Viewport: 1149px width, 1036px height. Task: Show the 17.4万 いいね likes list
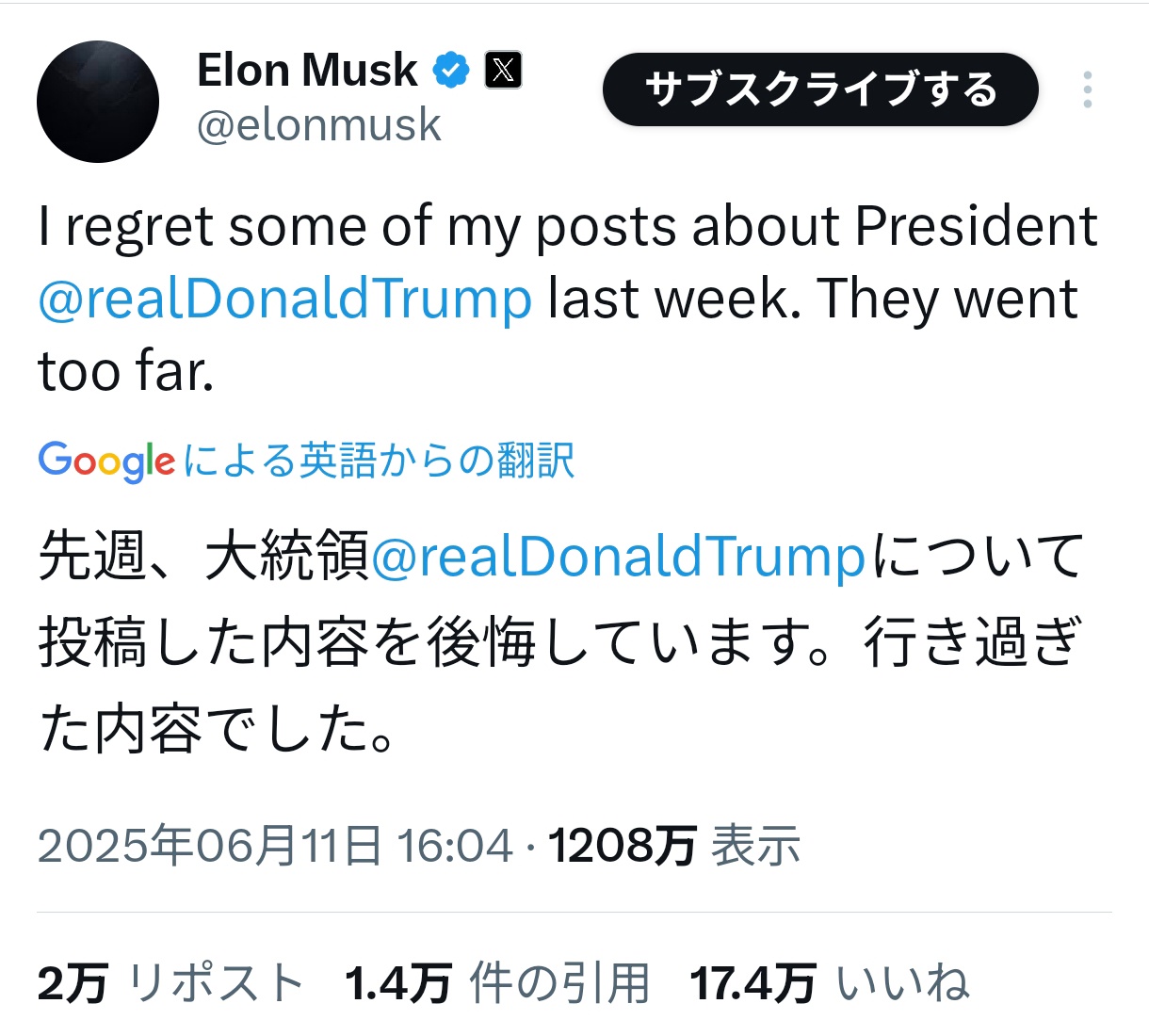tap(829, 984)
